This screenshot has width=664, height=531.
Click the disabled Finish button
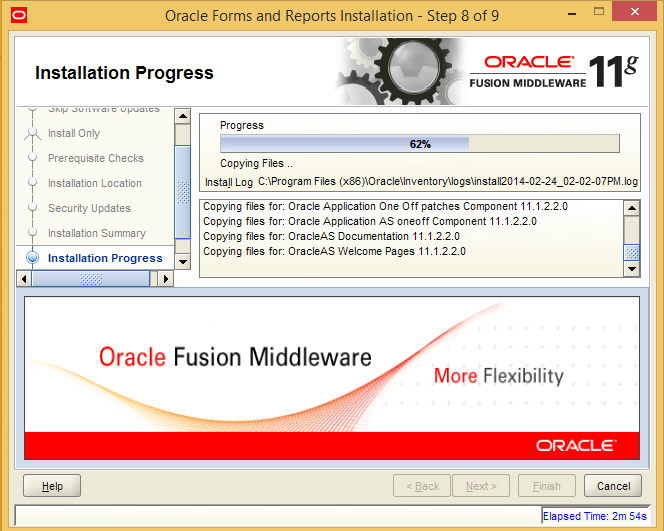coord(547,486)
